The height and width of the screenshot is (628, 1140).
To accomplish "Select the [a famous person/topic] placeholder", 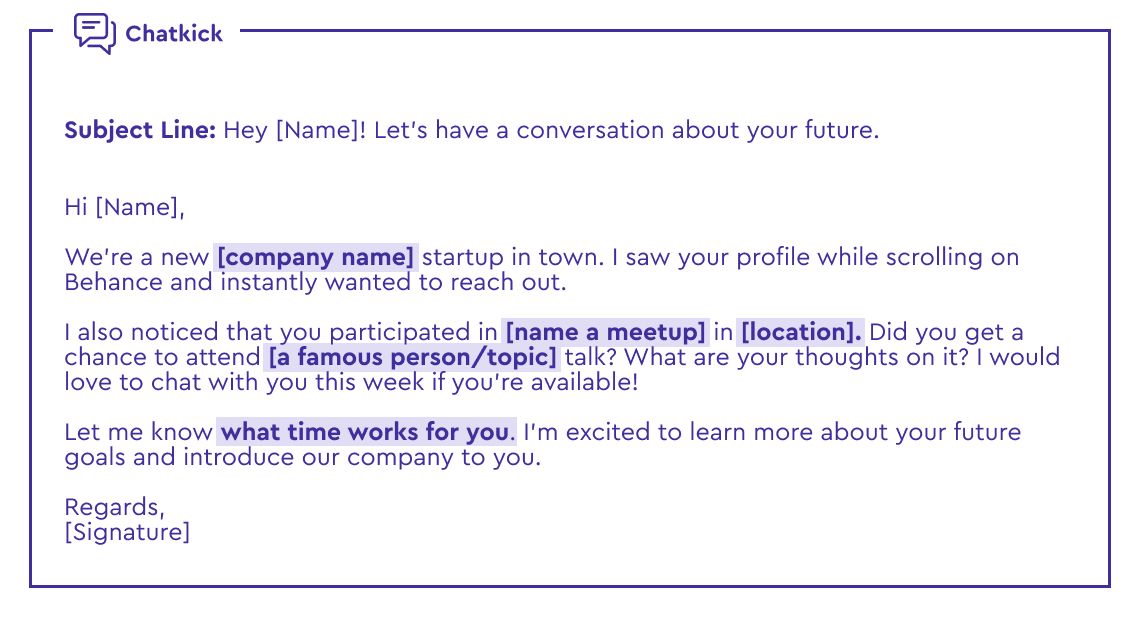I will click(412, 358).
